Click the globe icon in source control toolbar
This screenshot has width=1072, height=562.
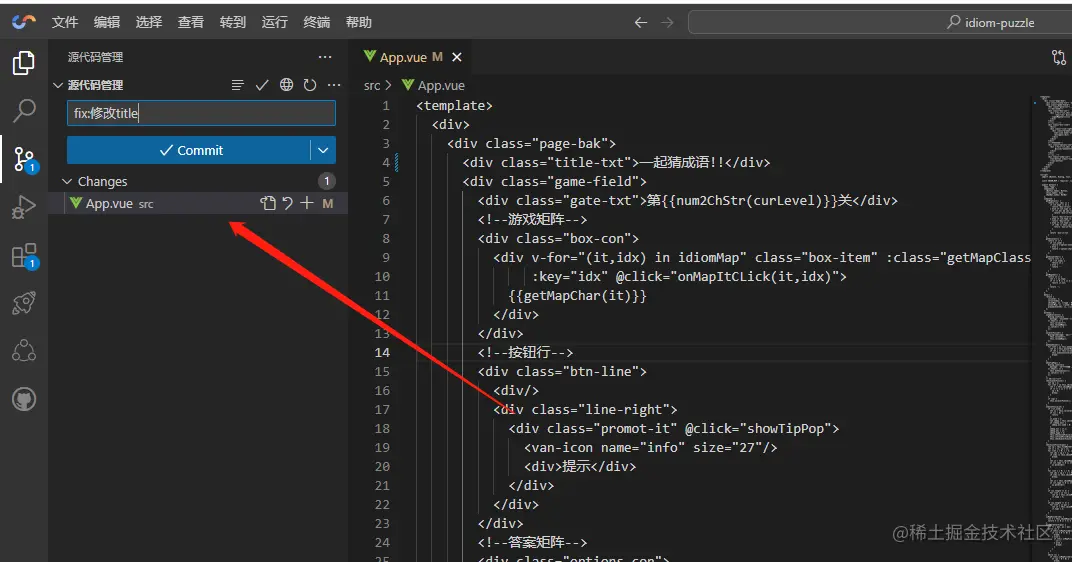tap(286, 85)
